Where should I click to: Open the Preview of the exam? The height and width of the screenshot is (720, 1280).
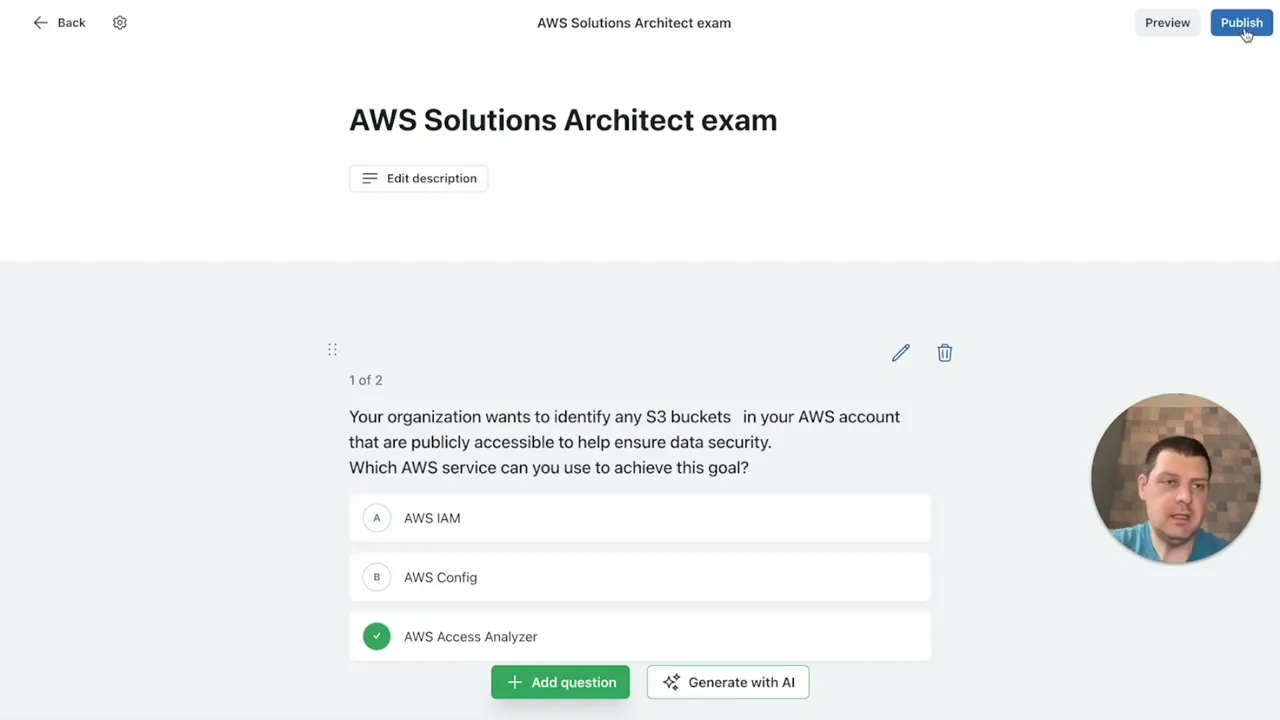coord(1167,23)
